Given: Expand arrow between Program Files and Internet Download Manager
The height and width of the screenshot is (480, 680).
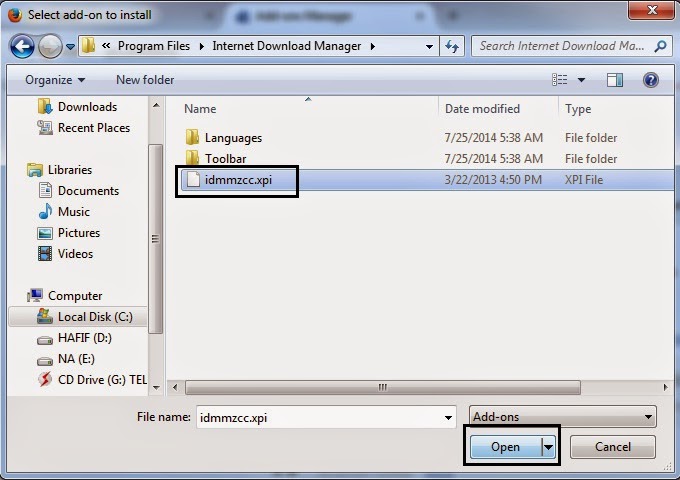Looking at the screenshot, I should point(202,46).
